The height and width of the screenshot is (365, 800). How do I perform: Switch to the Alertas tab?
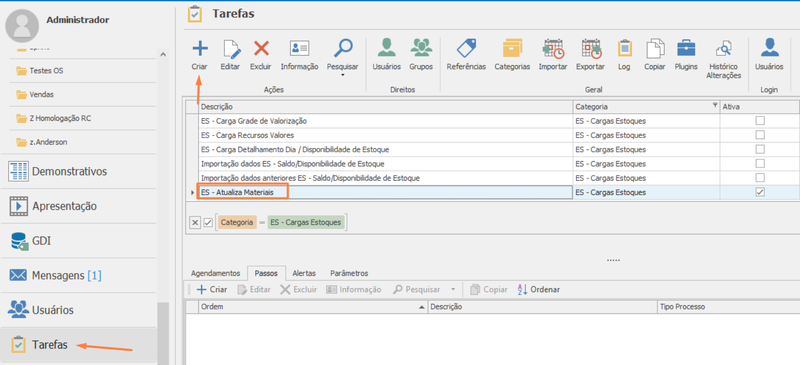click(304, 273)
